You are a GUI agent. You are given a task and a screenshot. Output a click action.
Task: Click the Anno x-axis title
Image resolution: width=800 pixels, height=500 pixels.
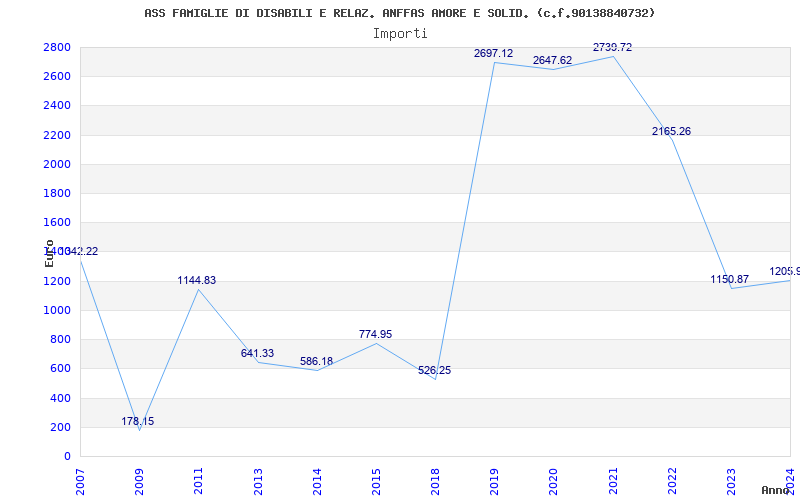tap(776, 490)
